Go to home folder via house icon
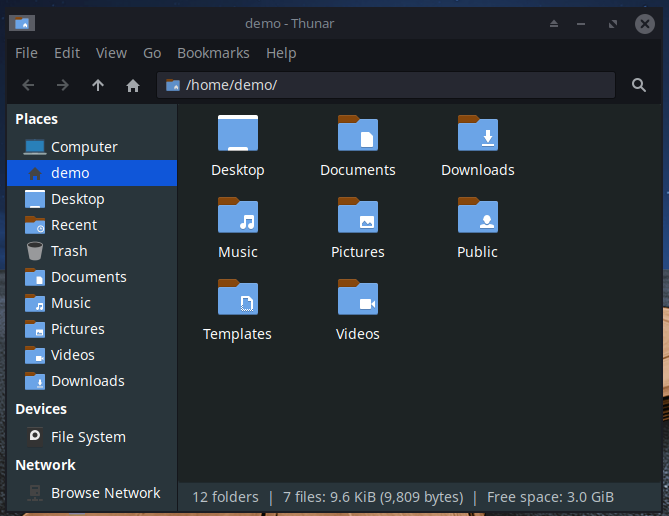 pyautogui.click(x=133, y=85)
